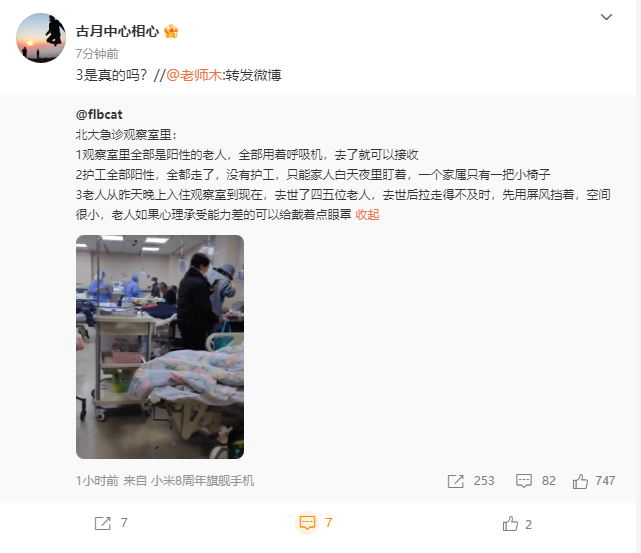The height and width of the screenshot is (553, 641).
Task: Open the 古月中心相心 profile avatar
Action: (x=41, y=38)
